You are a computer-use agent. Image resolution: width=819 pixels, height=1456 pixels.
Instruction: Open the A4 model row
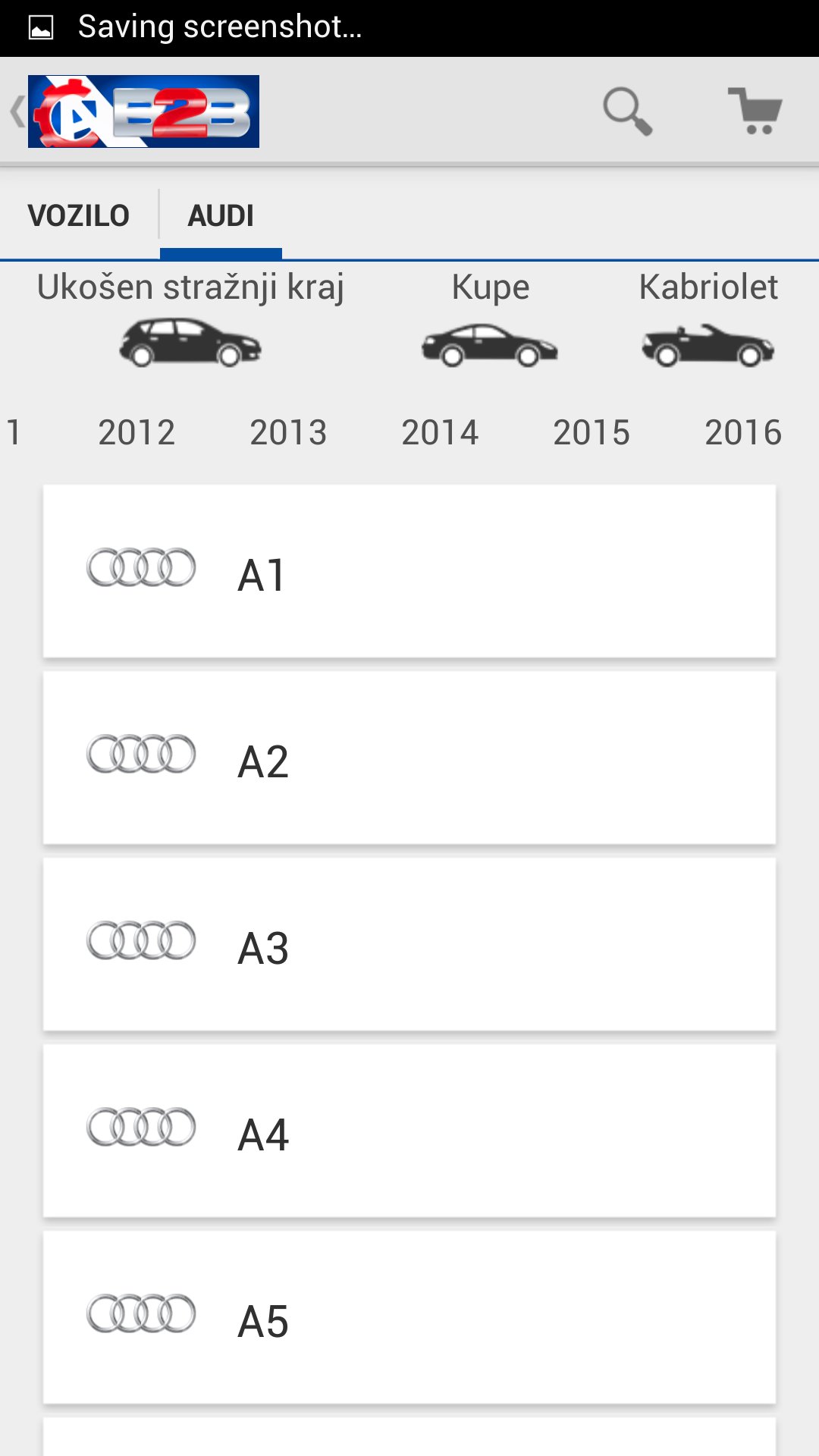click(409, 1131)
